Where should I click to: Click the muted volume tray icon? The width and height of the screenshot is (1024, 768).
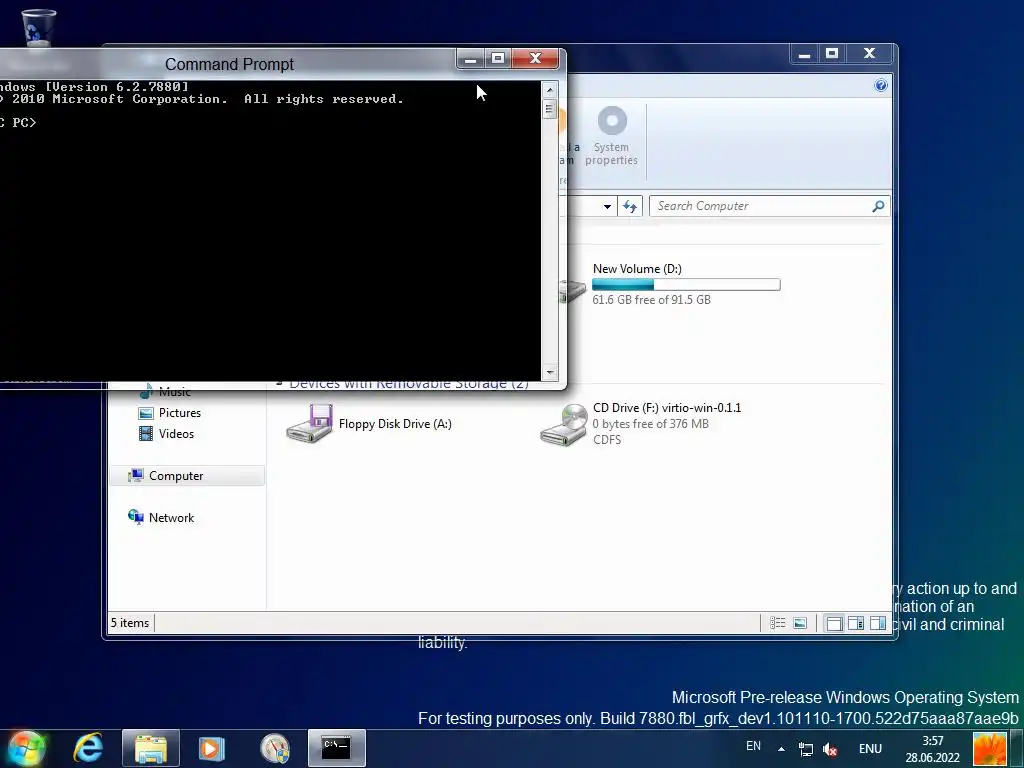tap(830, 750)
